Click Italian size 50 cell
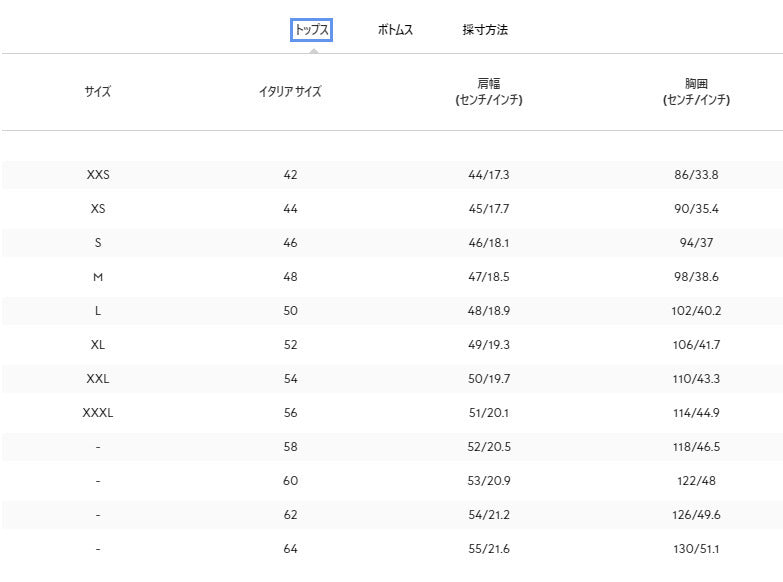The width and height of the screenshot is (783, 582). coord(290,311)
